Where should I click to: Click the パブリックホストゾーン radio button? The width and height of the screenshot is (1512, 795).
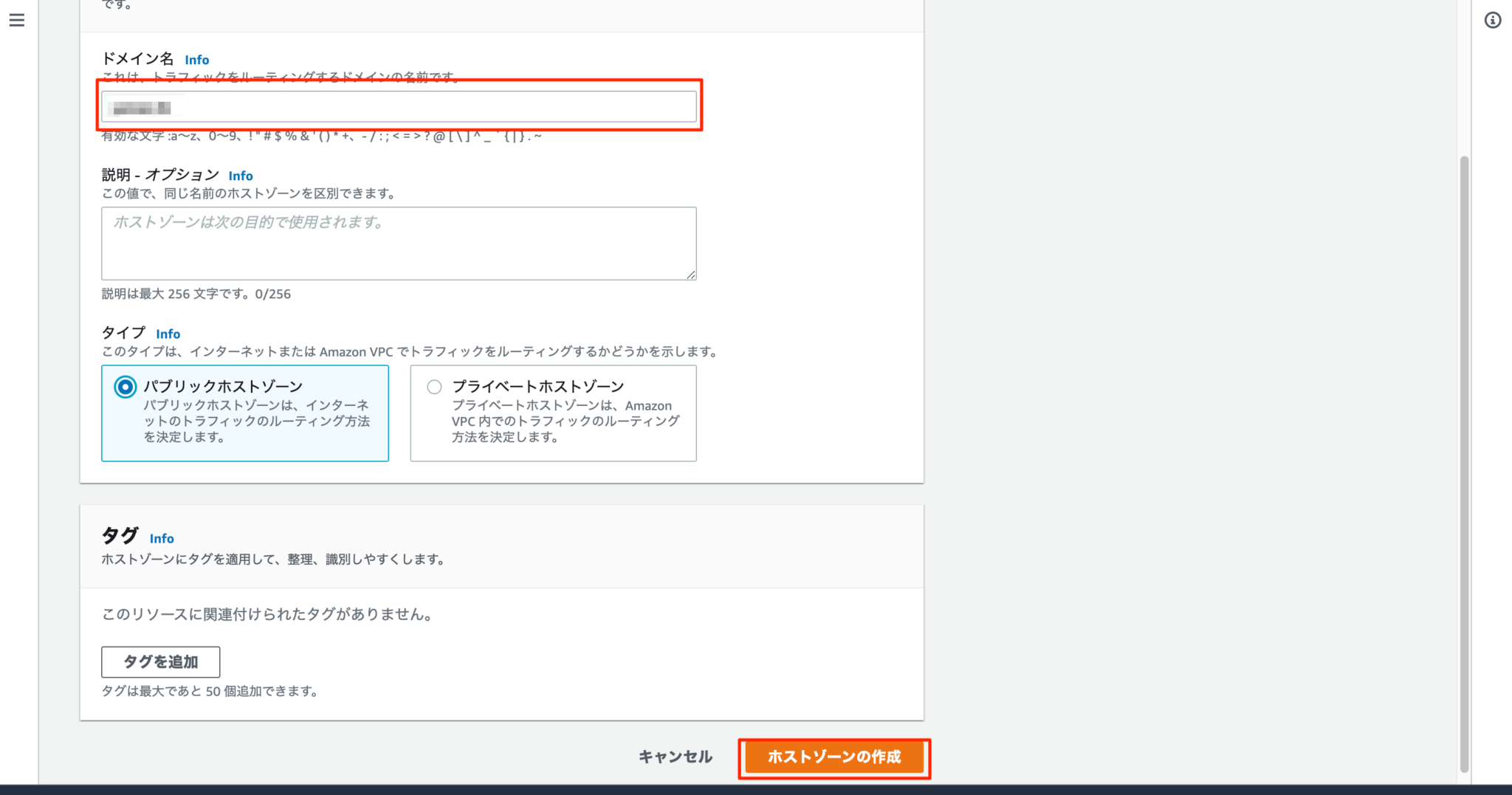coord(126,385)
